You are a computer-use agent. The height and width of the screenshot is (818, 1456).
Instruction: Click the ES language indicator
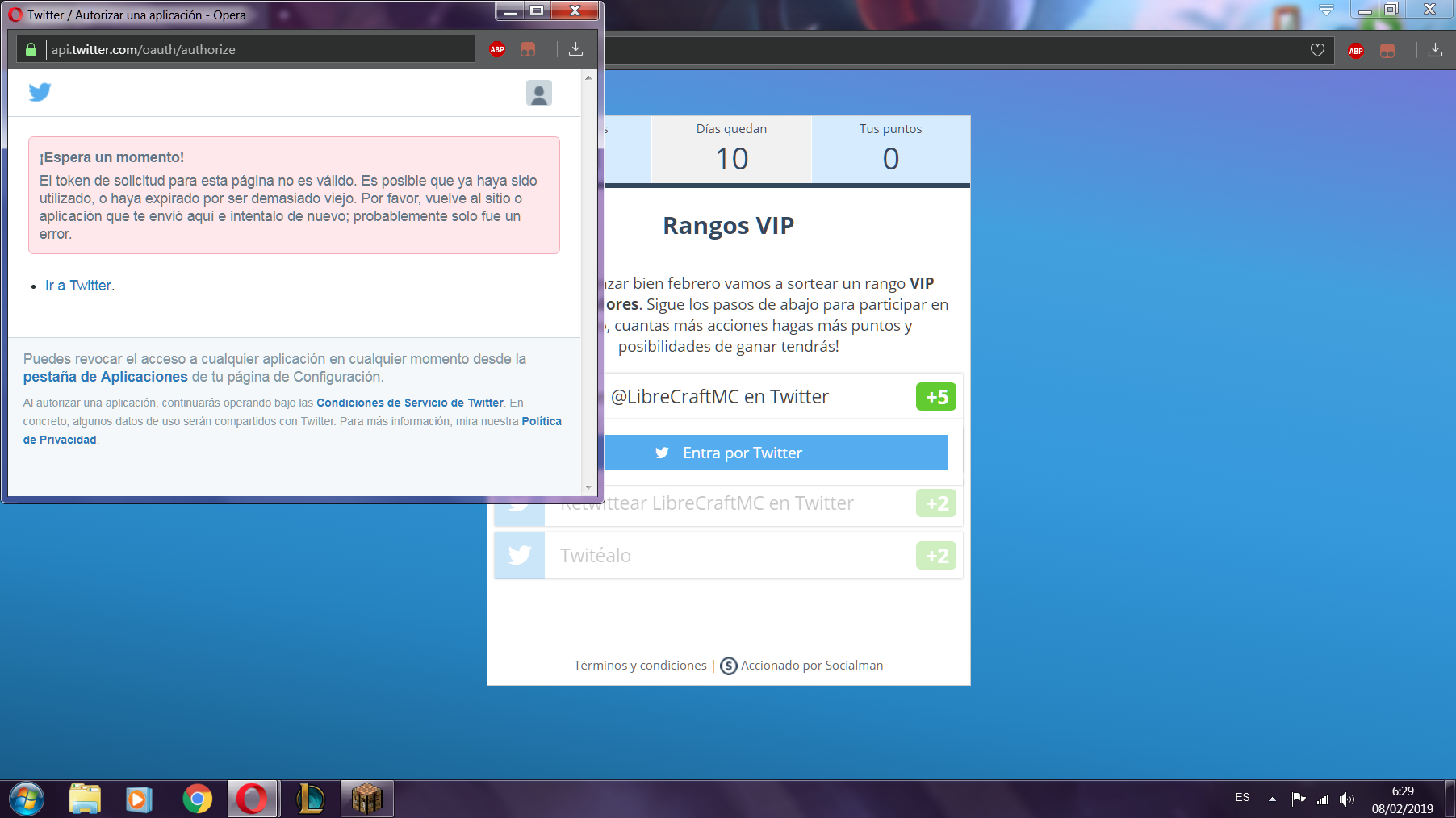point(1242,797)
